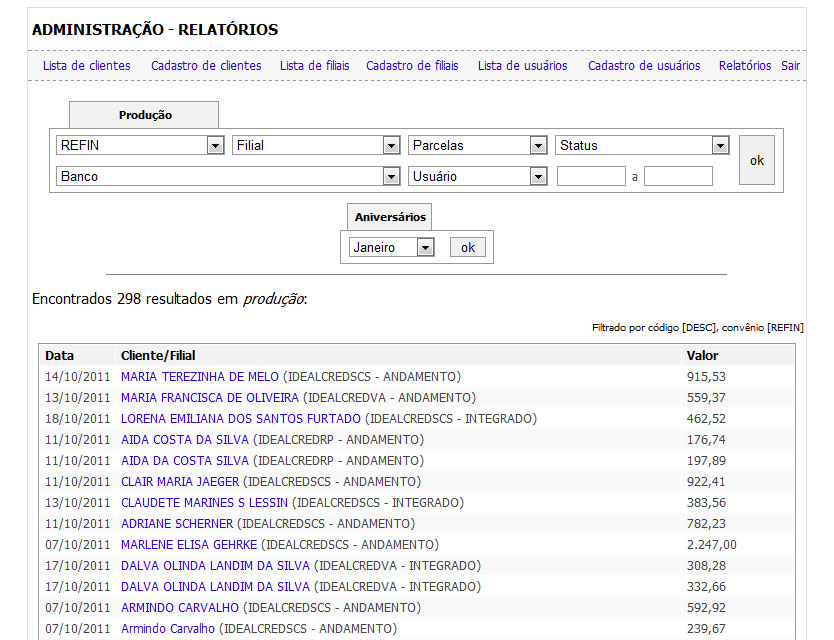Expand the Filial dropdown

point(316,146)
